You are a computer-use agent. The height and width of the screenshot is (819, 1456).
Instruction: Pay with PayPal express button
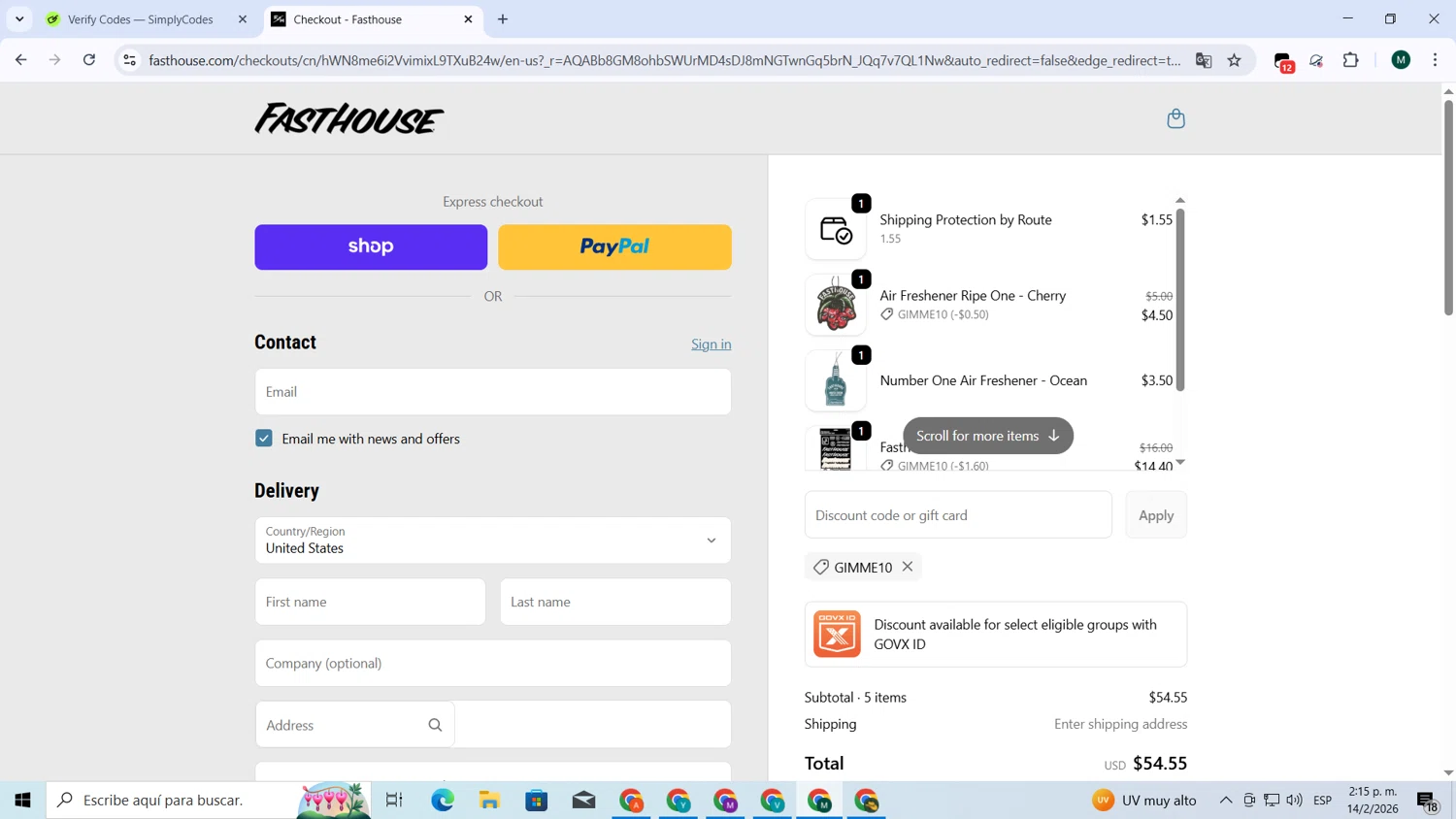614,247
